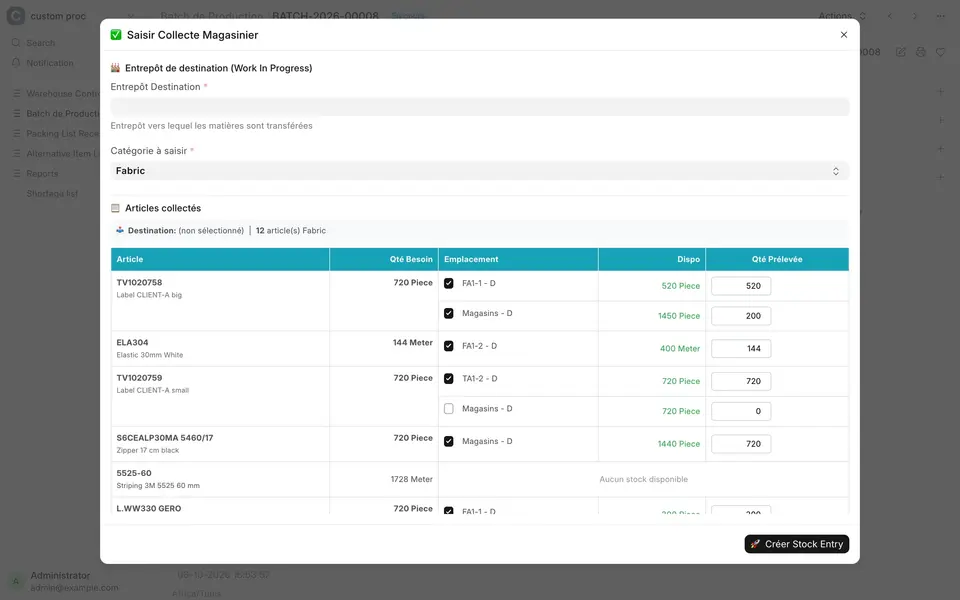Click the Aucun stock disponible message
960x600 pixels.
click(643, 479)
